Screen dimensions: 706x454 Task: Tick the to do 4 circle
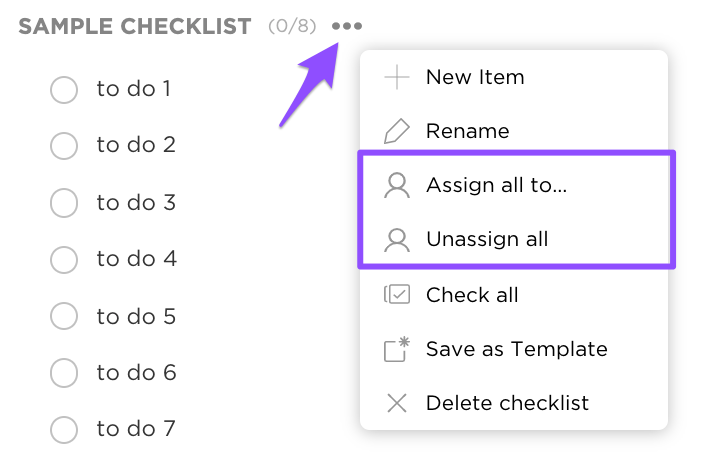click(64, 260)
